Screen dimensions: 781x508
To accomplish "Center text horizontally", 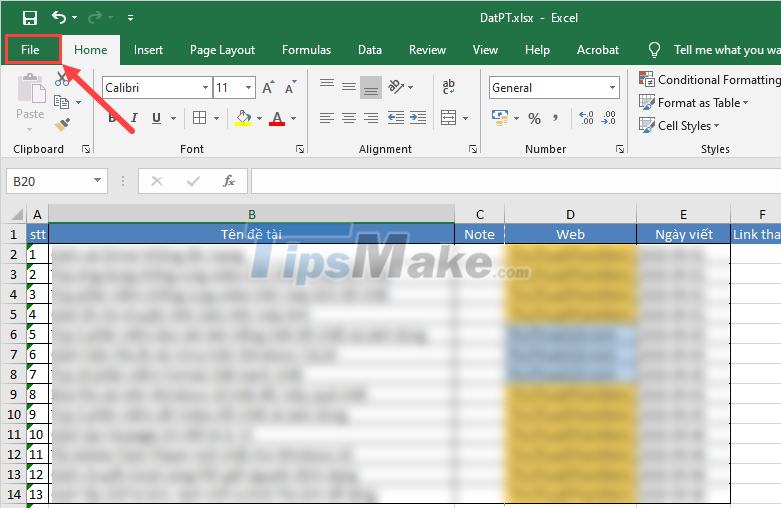I will 349,118.
